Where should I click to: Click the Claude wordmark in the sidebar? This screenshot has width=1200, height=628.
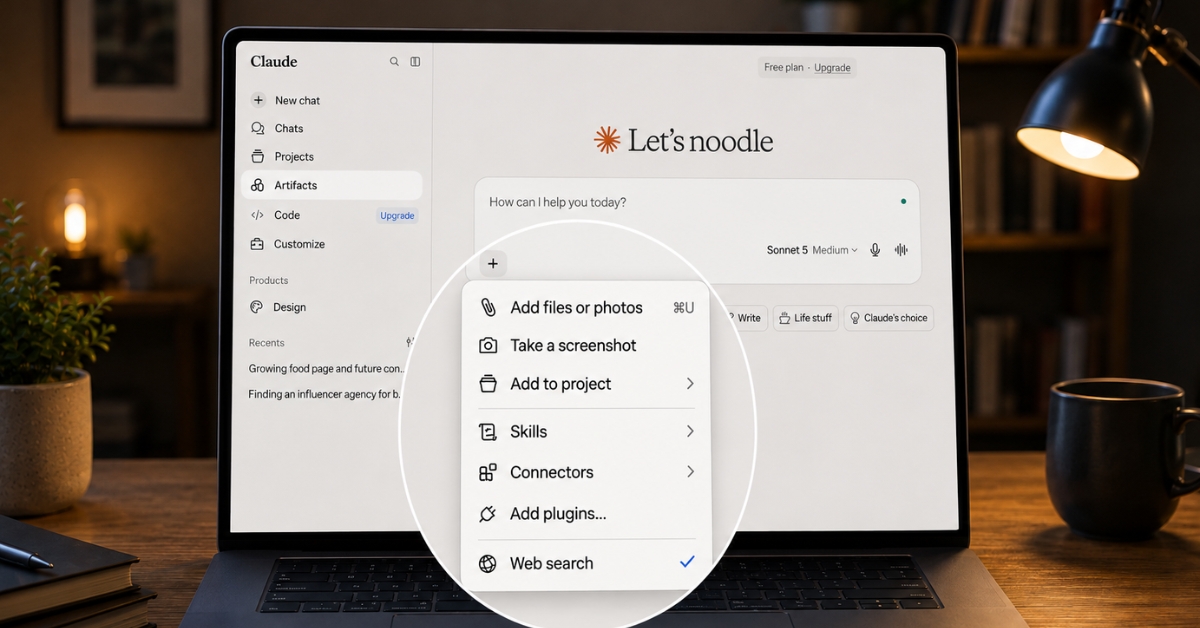click(x=274, y=61)
